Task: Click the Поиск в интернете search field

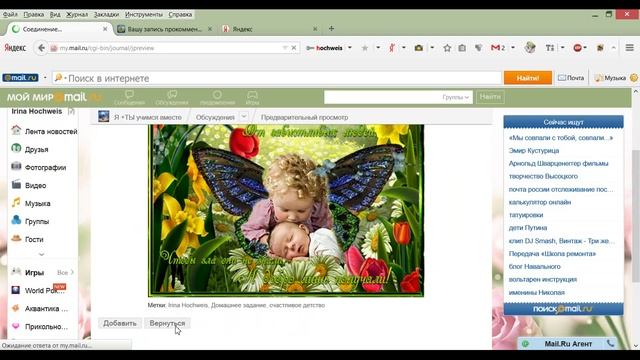Action: [277, 78]
